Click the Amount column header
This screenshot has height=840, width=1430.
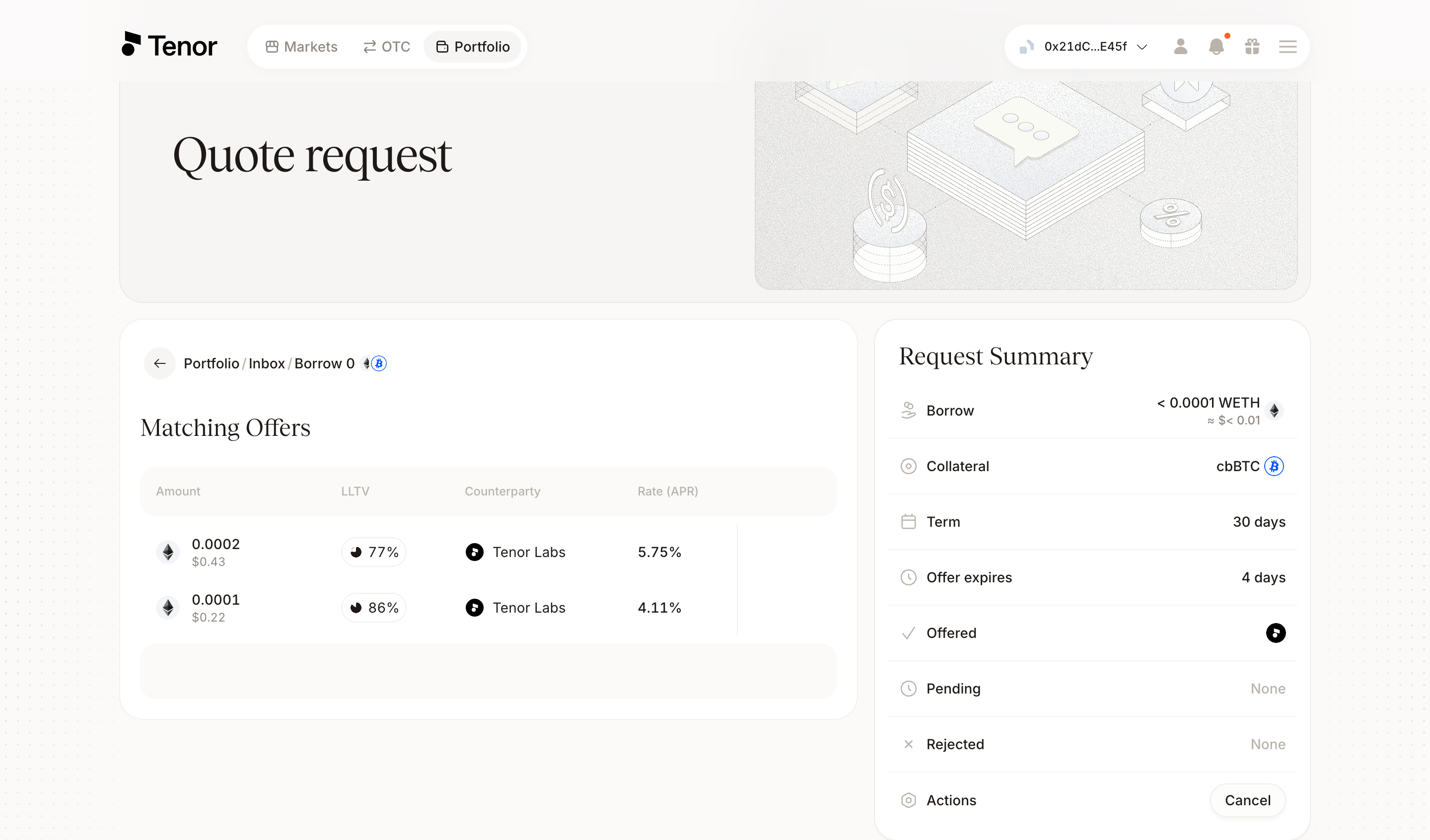(x=178, y=491)
